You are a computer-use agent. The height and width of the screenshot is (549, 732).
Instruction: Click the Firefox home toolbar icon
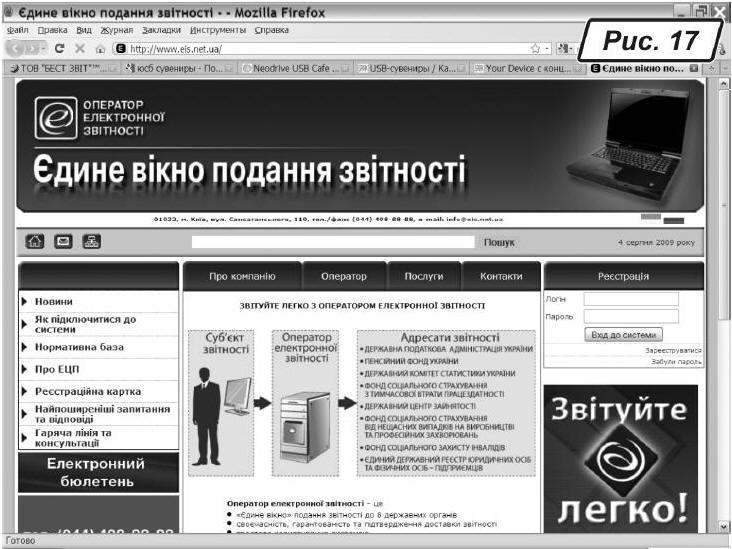click(99, 48)
